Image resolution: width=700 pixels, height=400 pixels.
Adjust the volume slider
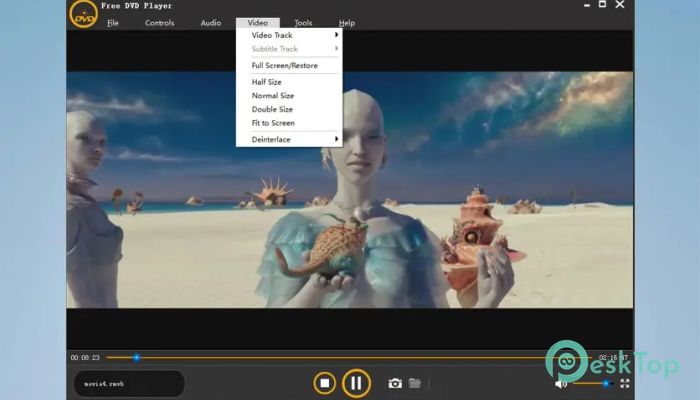click(592, 383)
